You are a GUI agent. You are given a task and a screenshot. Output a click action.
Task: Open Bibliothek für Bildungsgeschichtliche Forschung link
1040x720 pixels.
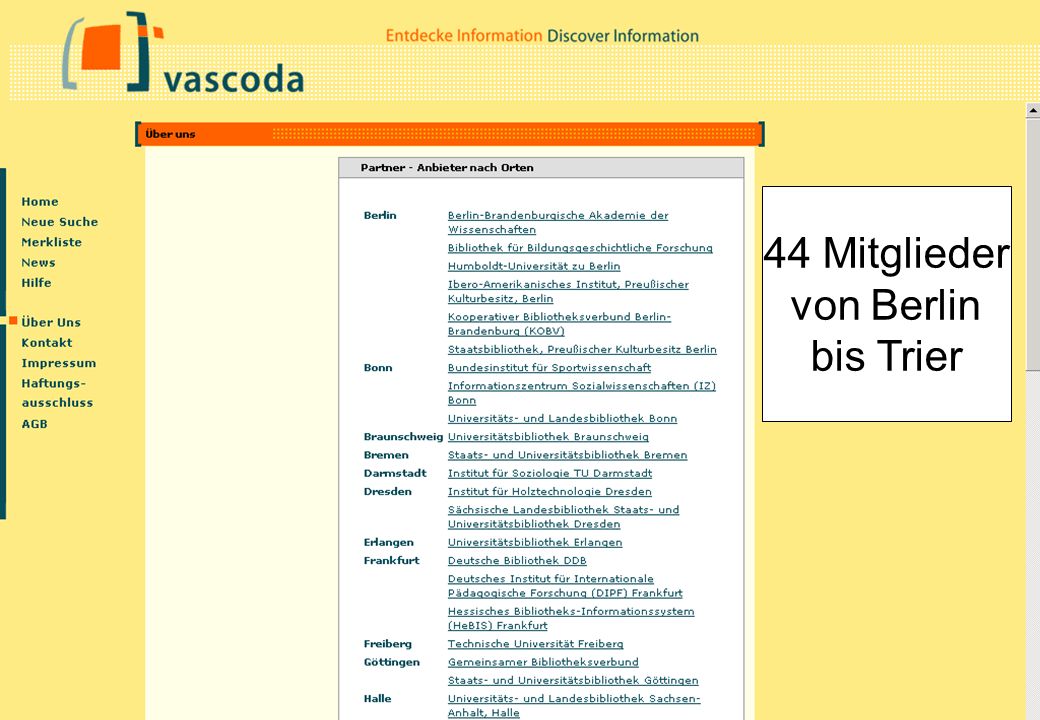(x=580, y=248)
